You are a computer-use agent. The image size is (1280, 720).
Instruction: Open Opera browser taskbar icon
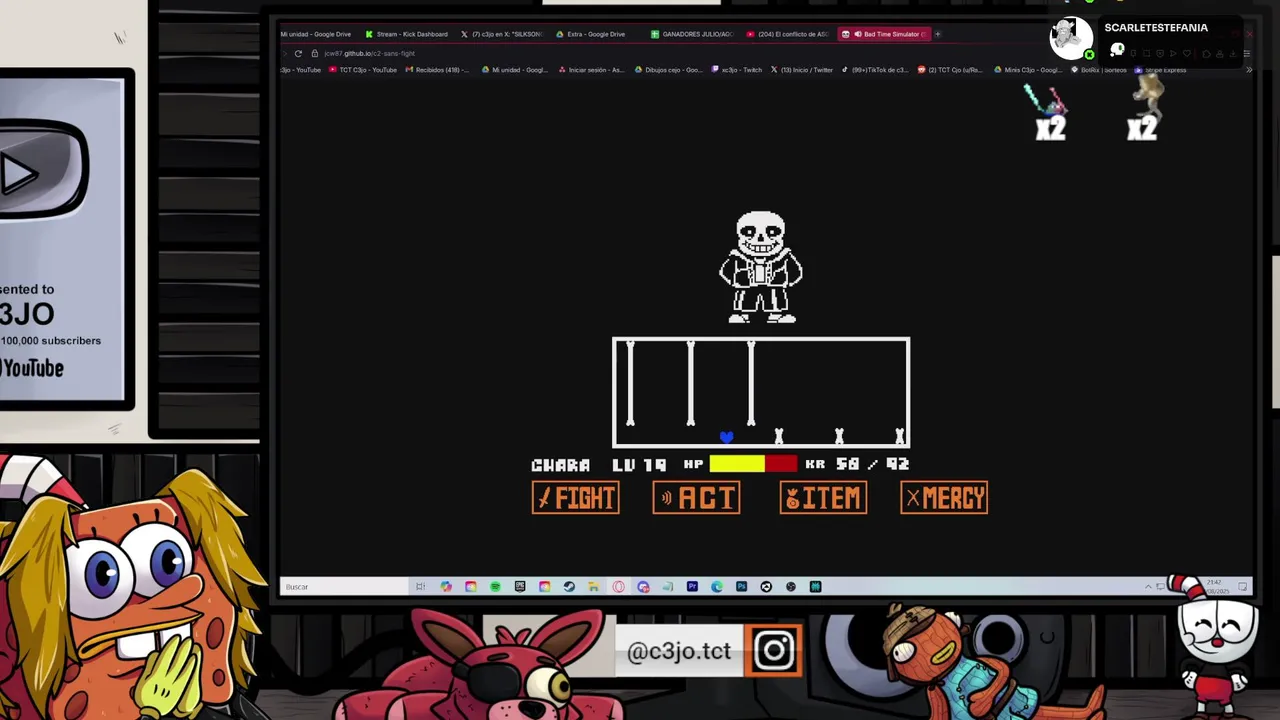[x=618, y=587]
